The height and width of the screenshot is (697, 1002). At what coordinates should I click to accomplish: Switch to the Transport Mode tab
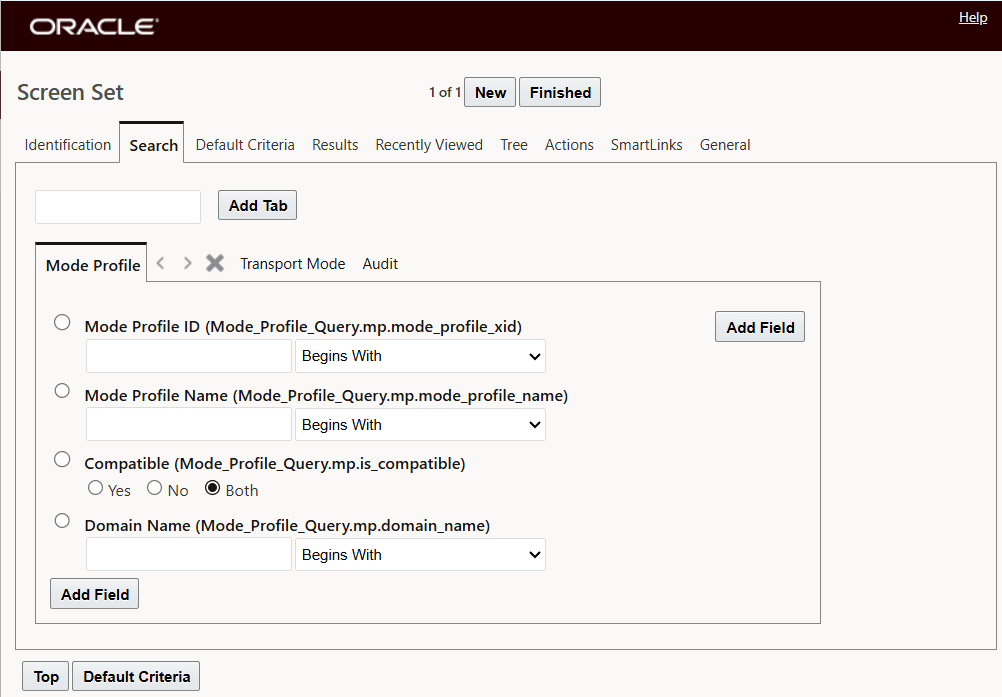292,263
